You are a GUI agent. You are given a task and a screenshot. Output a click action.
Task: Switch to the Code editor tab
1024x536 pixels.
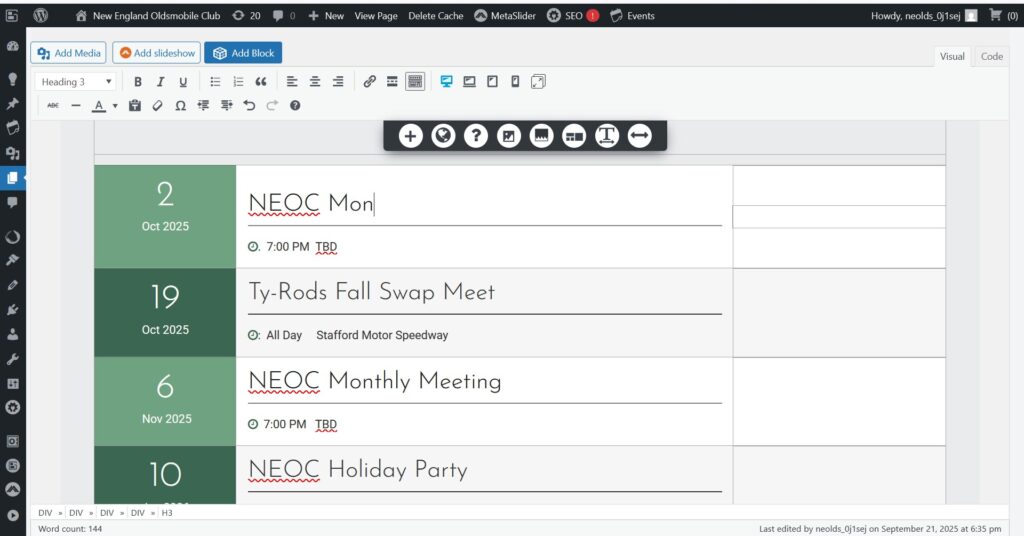tap(991, 56)
